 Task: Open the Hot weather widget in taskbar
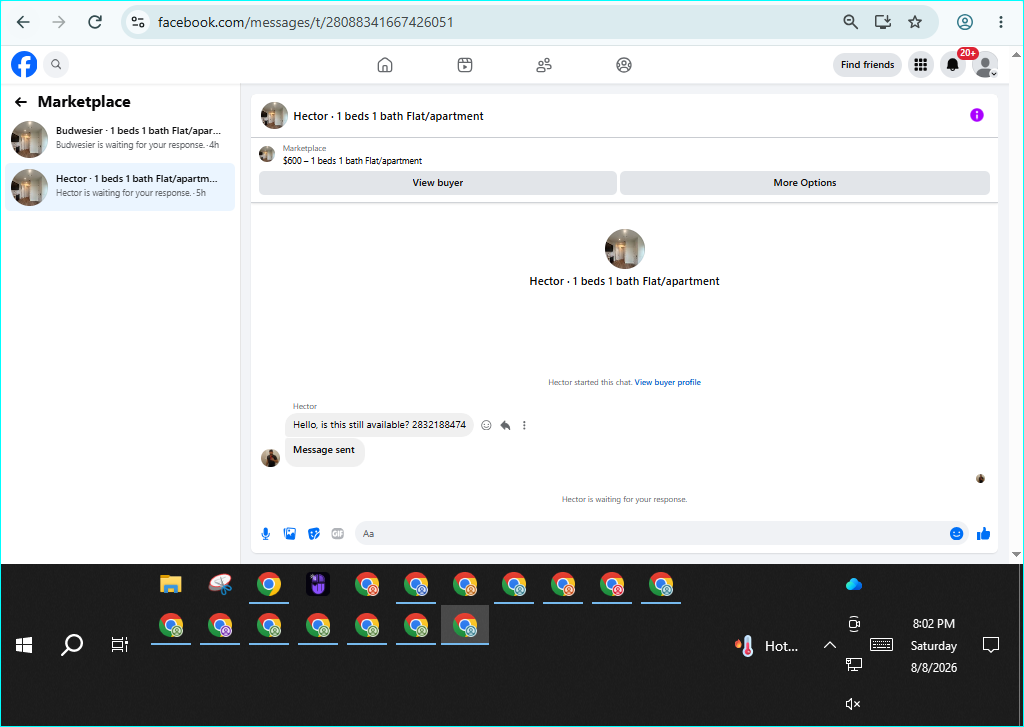pos(766,646)
